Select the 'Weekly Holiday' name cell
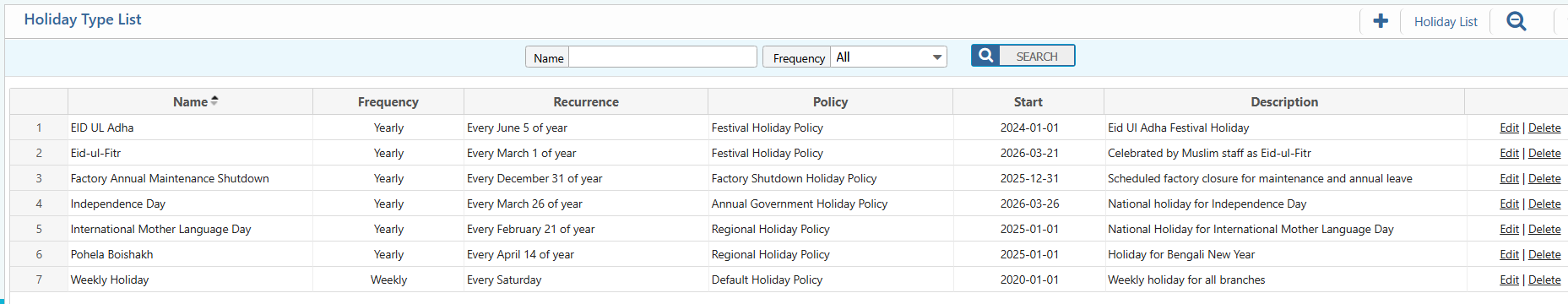 [x=190, y=280]
